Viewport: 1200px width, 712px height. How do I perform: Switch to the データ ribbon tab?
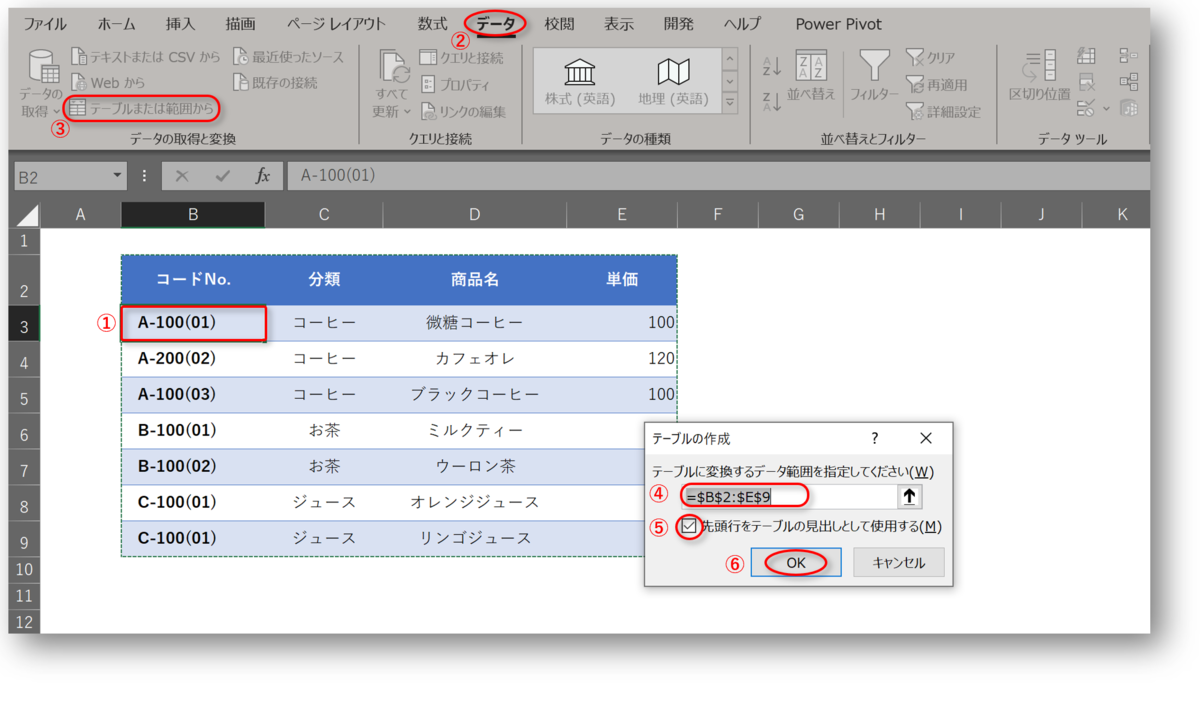point(495,23)
